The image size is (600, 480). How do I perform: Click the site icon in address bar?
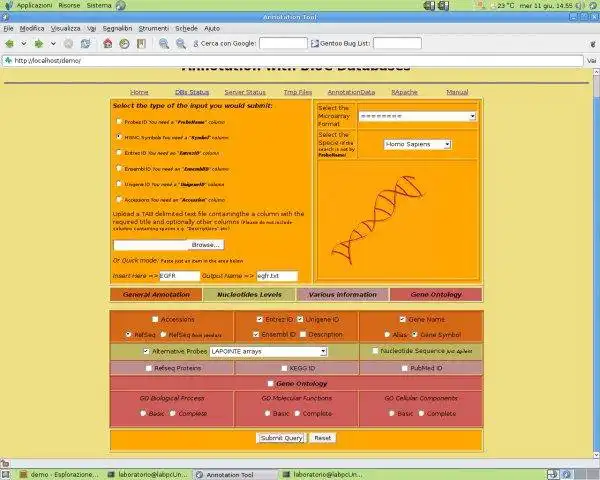(8, 60)
